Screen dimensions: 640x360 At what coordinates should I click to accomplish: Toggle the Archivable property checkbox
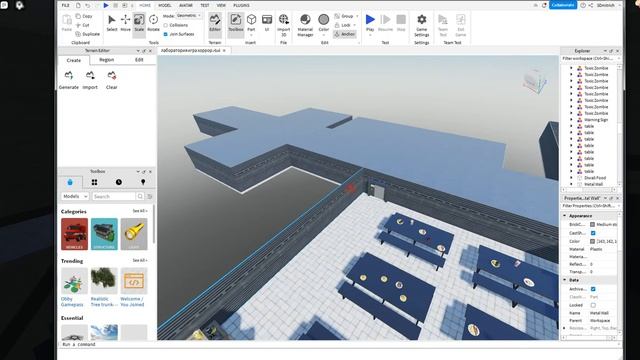pyautogui.click(x=593, y=289)
